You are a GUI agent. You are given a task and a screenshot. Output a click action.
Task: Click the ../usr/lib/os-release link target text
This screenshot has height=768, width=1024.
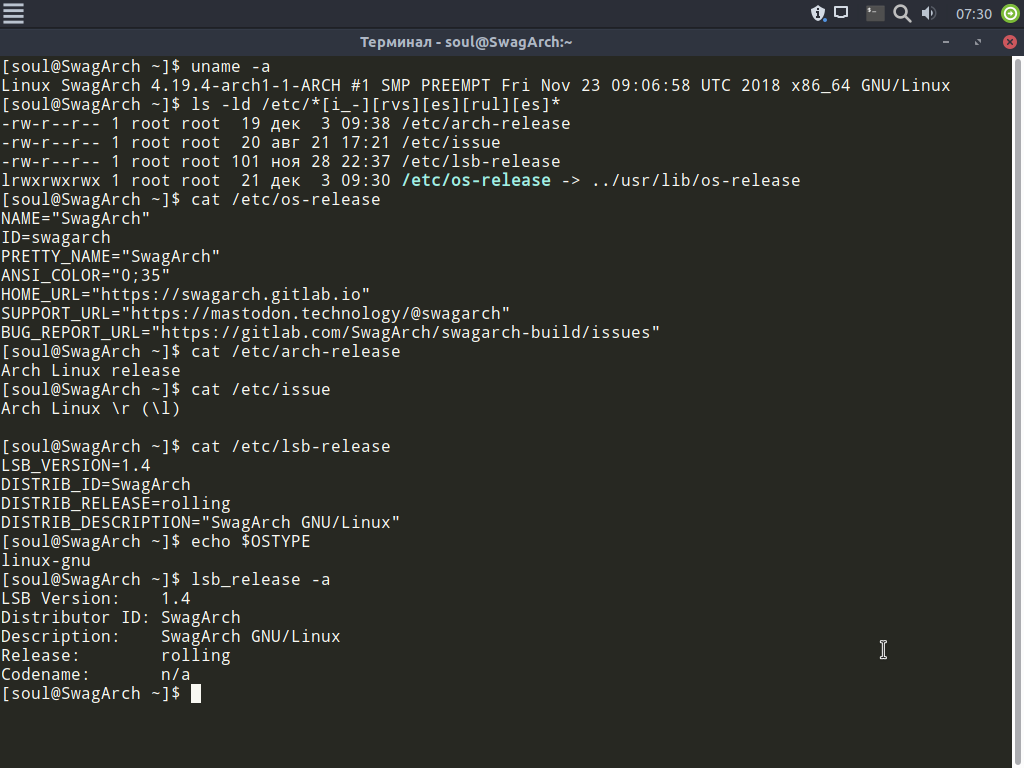point(696,180)
